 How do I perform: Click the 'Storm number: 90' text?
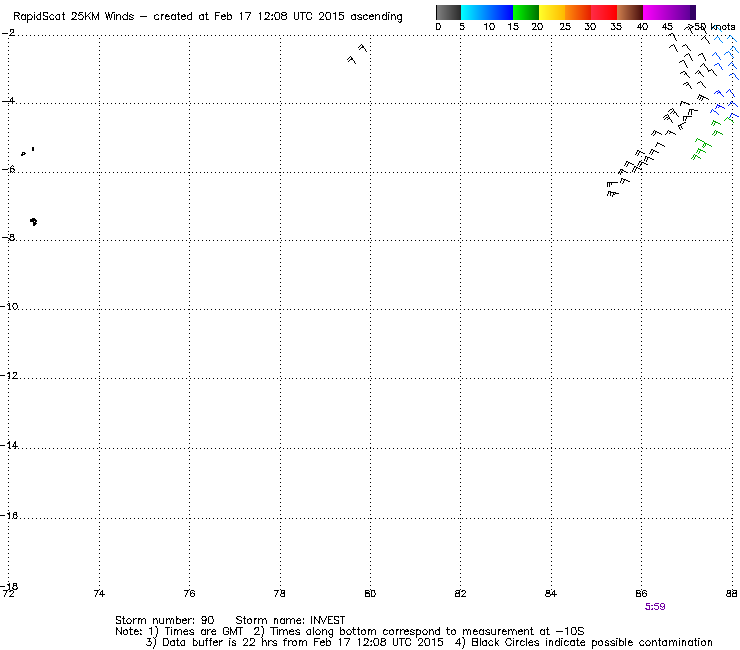point(165,620)
